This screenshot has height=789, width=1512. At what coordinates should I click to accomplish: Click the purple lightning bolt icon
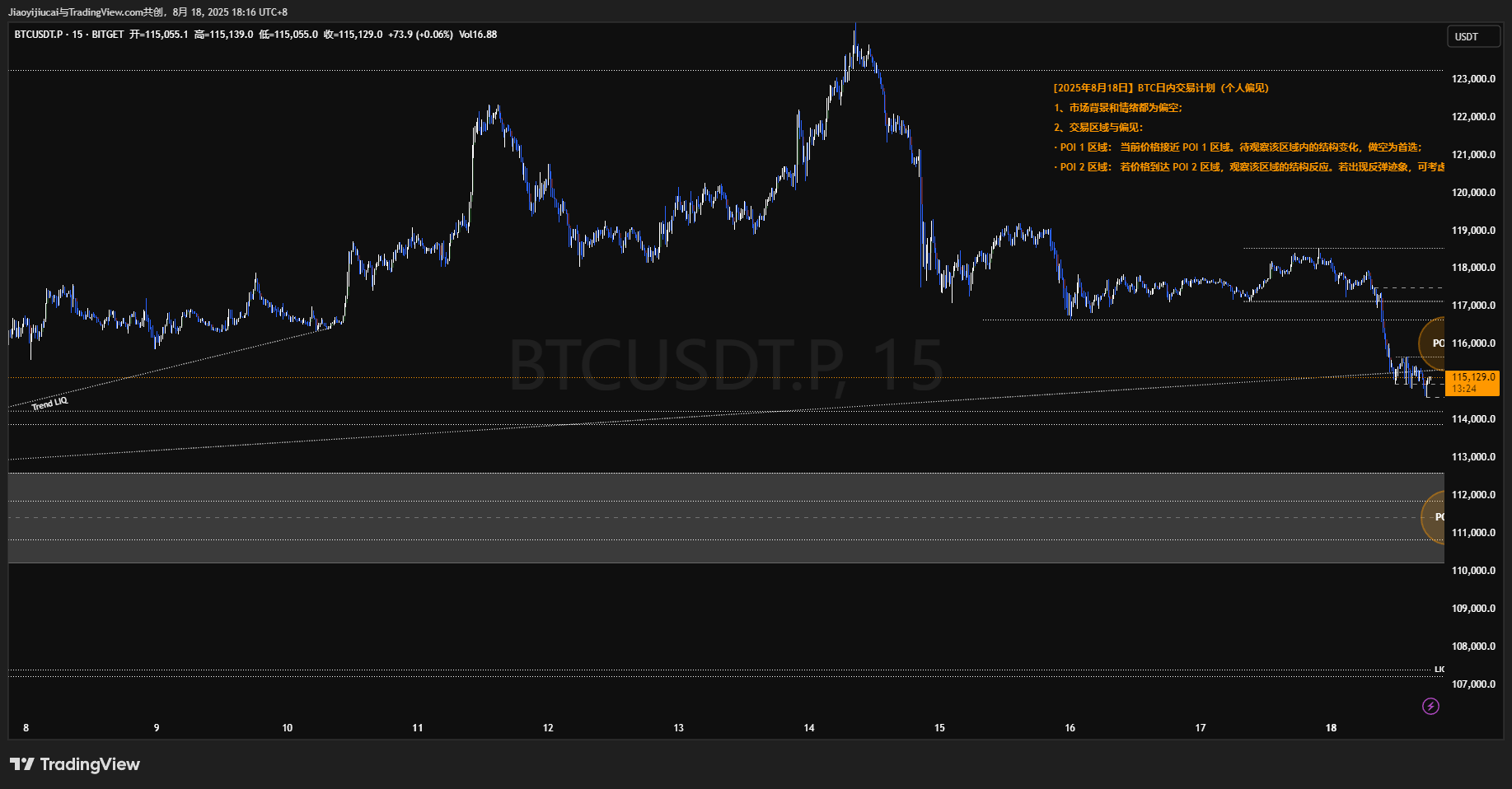[1431, 706]
